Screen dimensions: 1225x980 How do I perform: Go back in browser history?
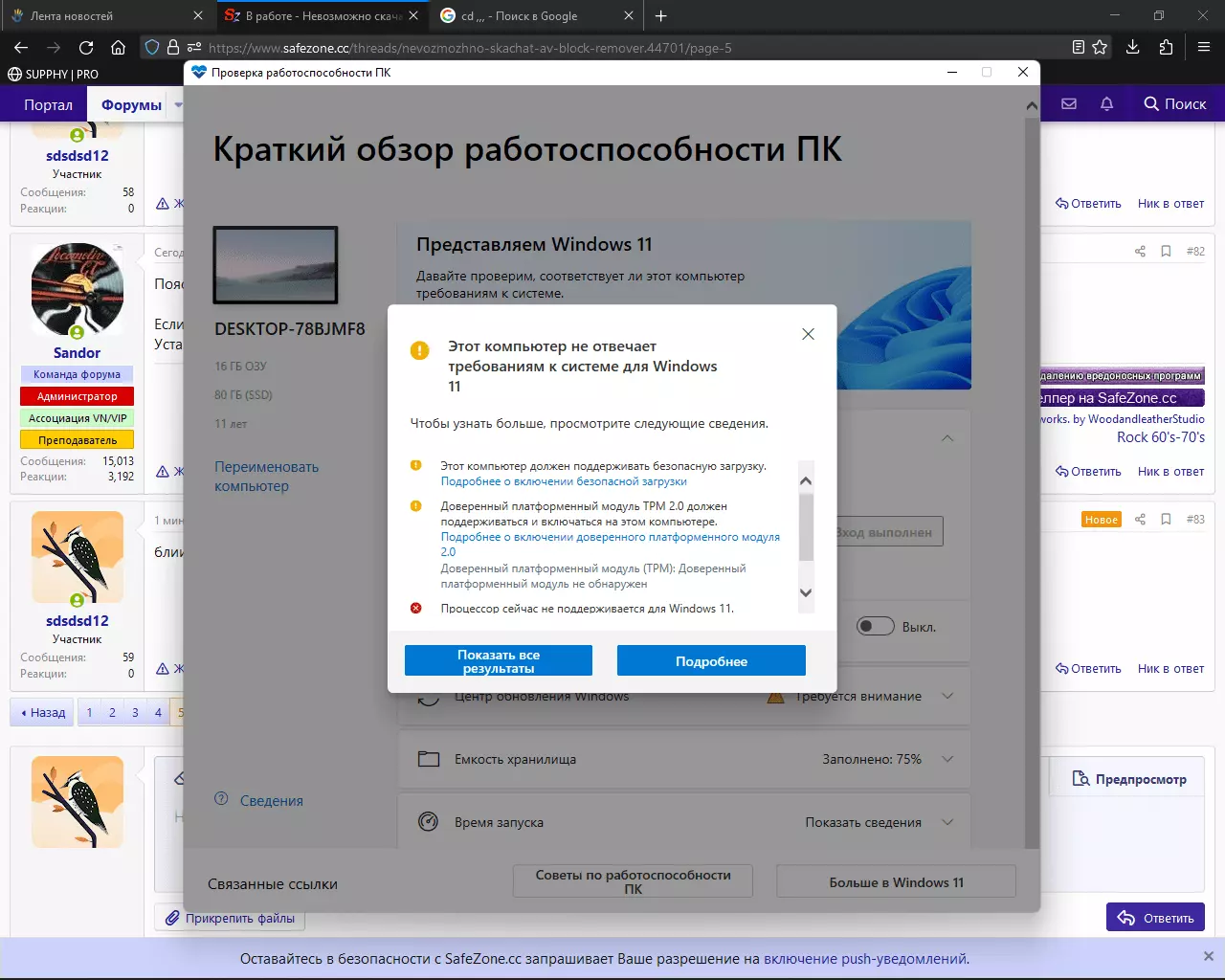pos(21,47)
